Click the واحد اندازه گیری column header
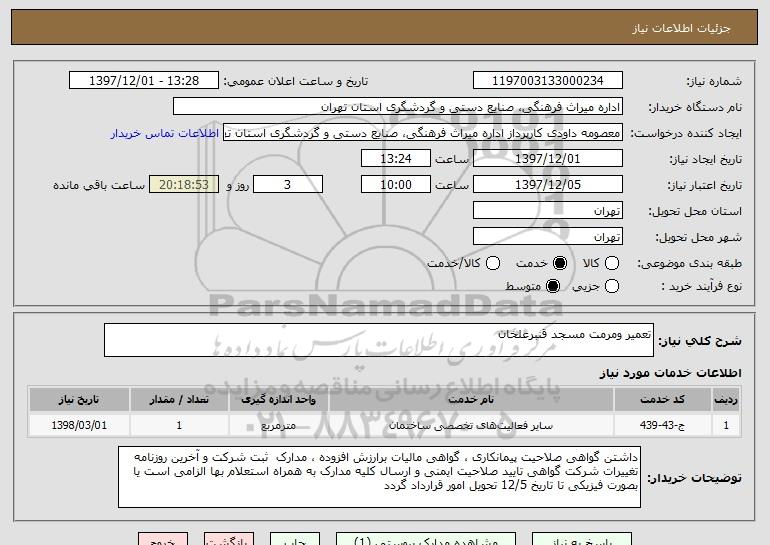The image size is (770, 545). pos(278,399)
